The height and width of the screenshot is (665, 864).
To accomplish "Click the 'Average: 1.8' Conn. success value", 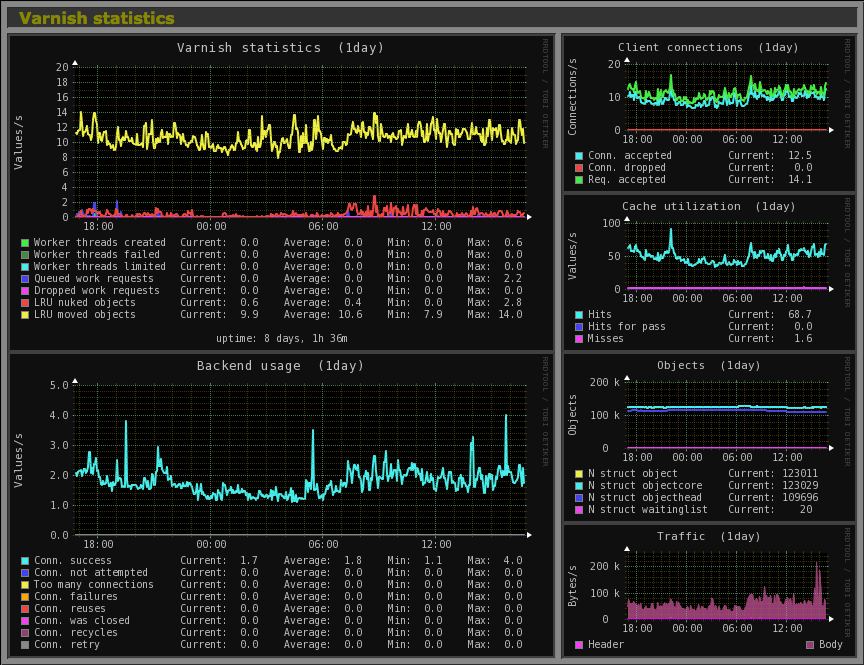I will pos(323,560).
